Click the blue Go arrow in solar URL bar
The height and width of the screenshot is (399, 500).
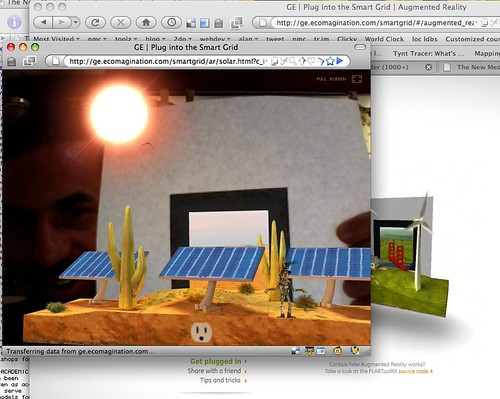click(340, 61)
